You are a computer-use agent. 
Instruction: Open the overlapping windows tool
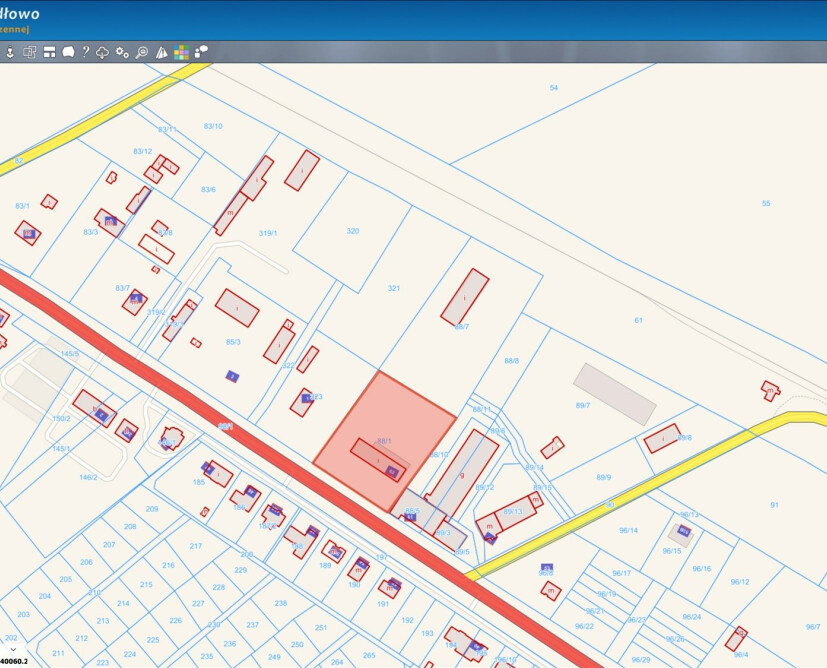coord(29,52)
